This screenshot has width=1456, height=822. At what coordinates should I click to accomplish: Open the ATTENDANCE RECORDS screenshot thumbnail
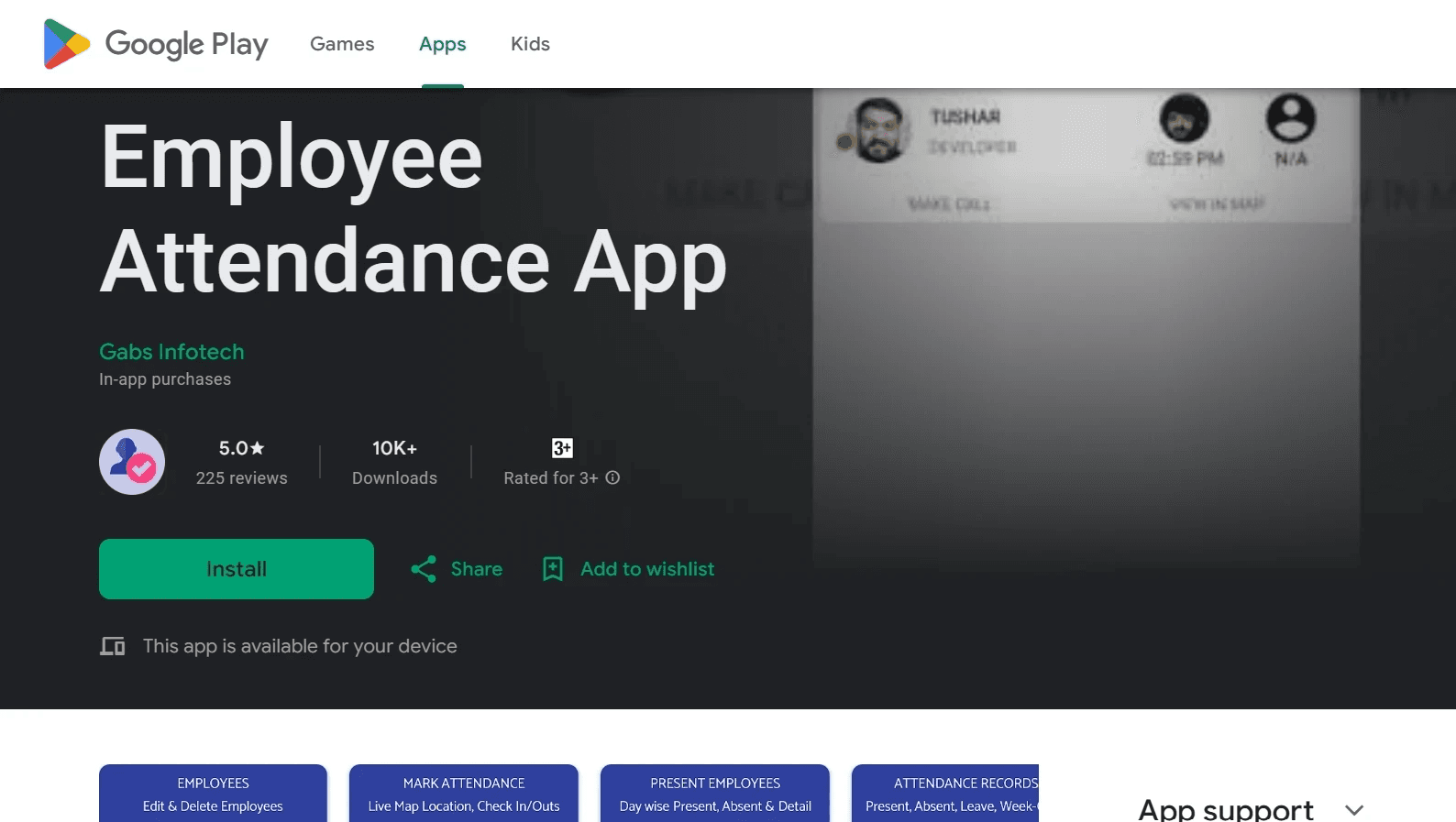(x=945, y=794)
